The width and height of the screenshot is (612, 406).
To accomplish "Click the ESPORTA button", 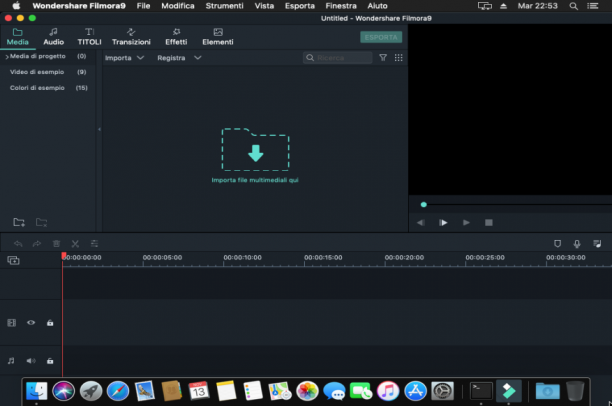I will click(381, 37).
